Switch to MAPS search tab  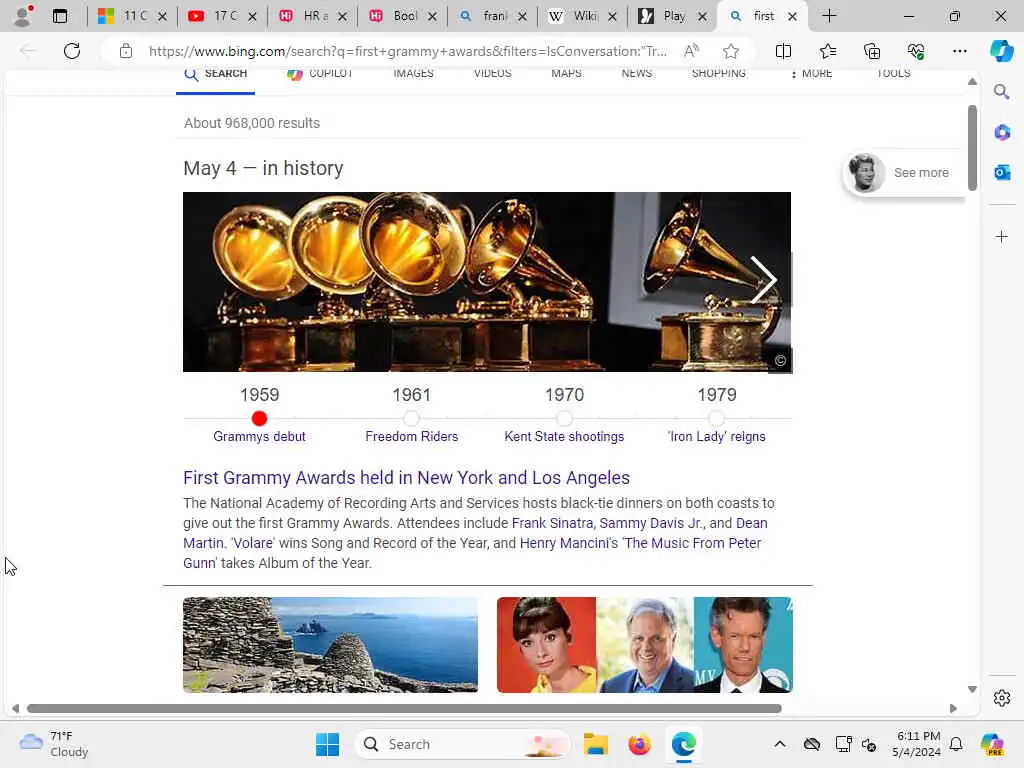point(566,74)
